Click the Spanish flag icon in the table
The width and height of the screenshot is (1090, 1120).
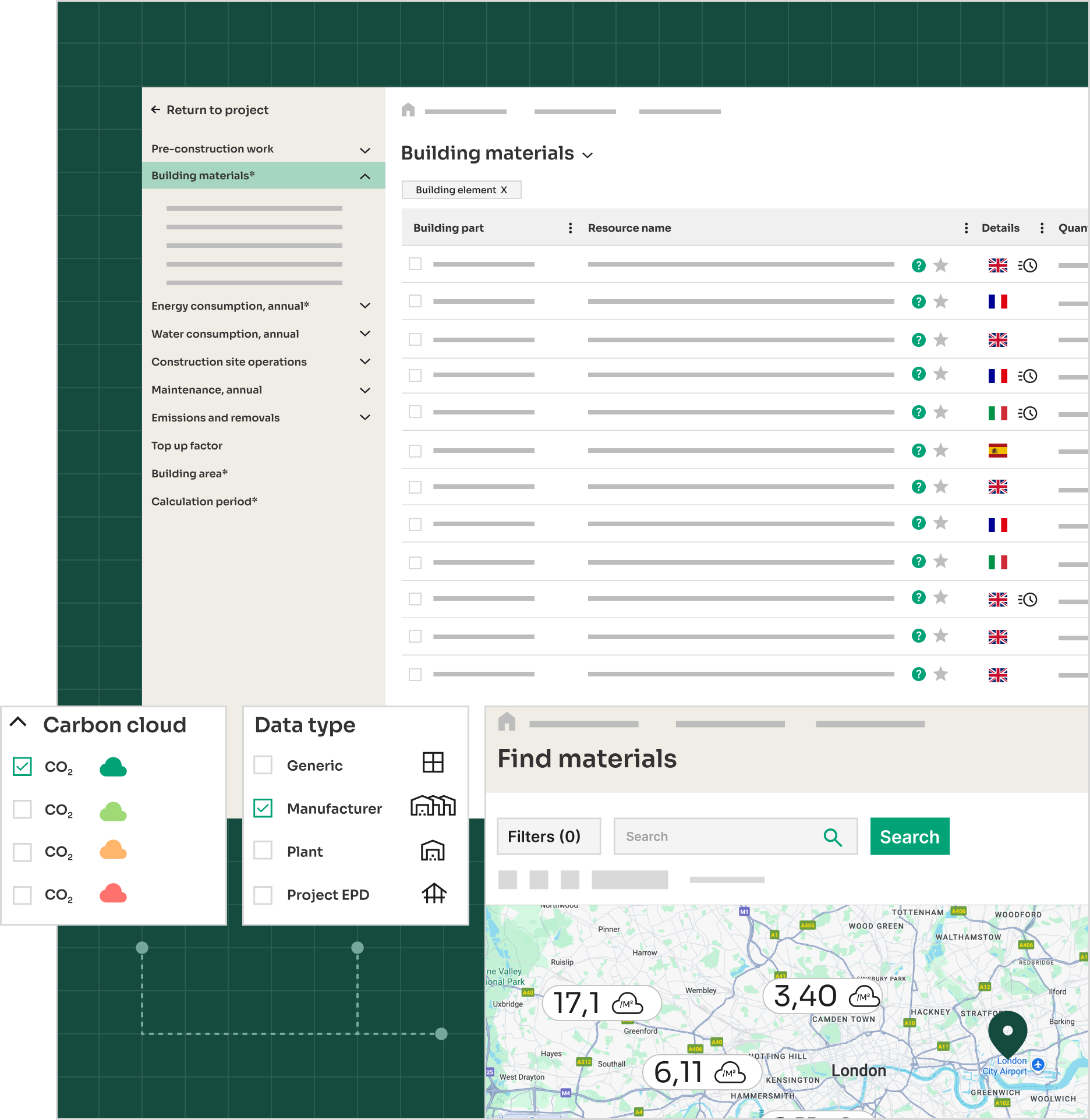coord(997,451)
